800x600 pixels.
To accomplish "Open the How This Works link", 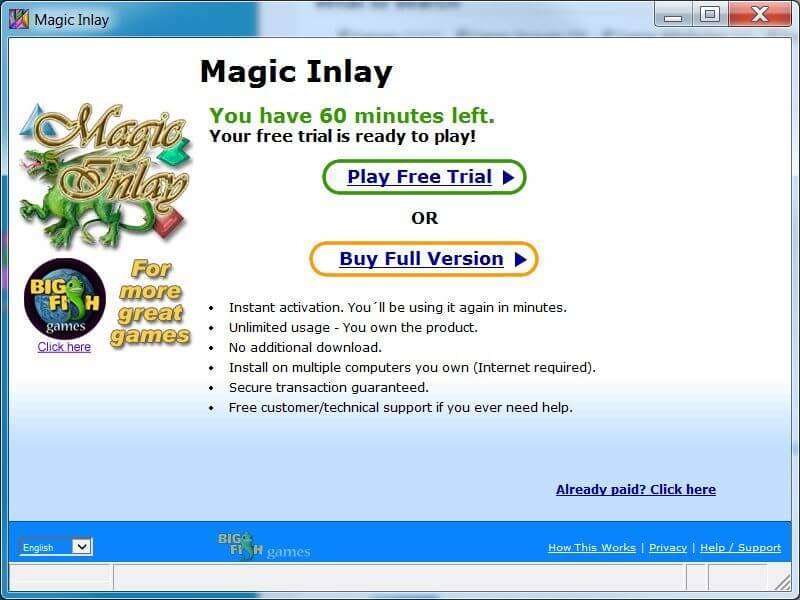I will (592, 547).
